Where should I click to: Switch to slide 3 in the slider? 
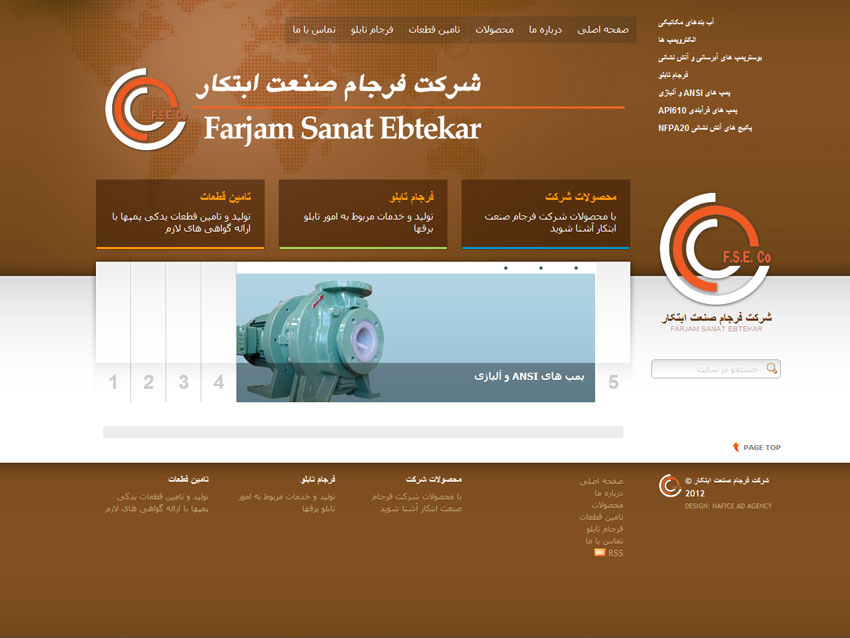coord(184,382)
